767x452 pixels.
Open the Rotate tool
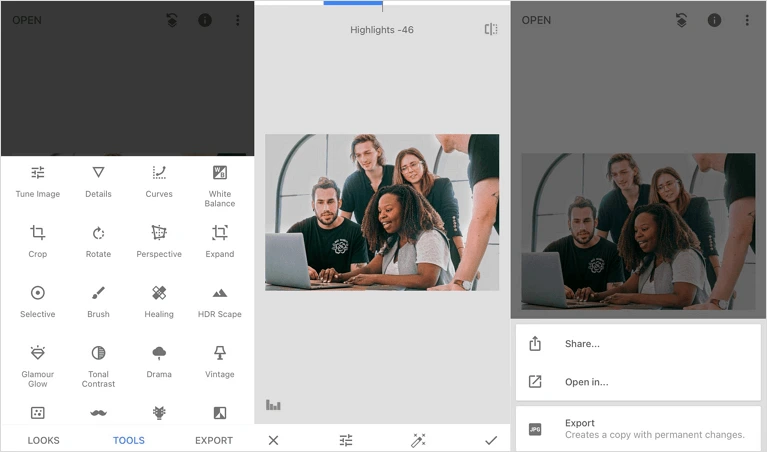[98, 241]
